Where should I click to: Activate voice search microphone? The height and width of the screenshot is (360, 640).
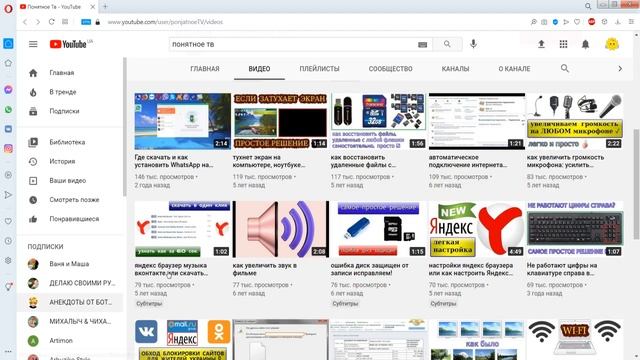pos(473,44)
